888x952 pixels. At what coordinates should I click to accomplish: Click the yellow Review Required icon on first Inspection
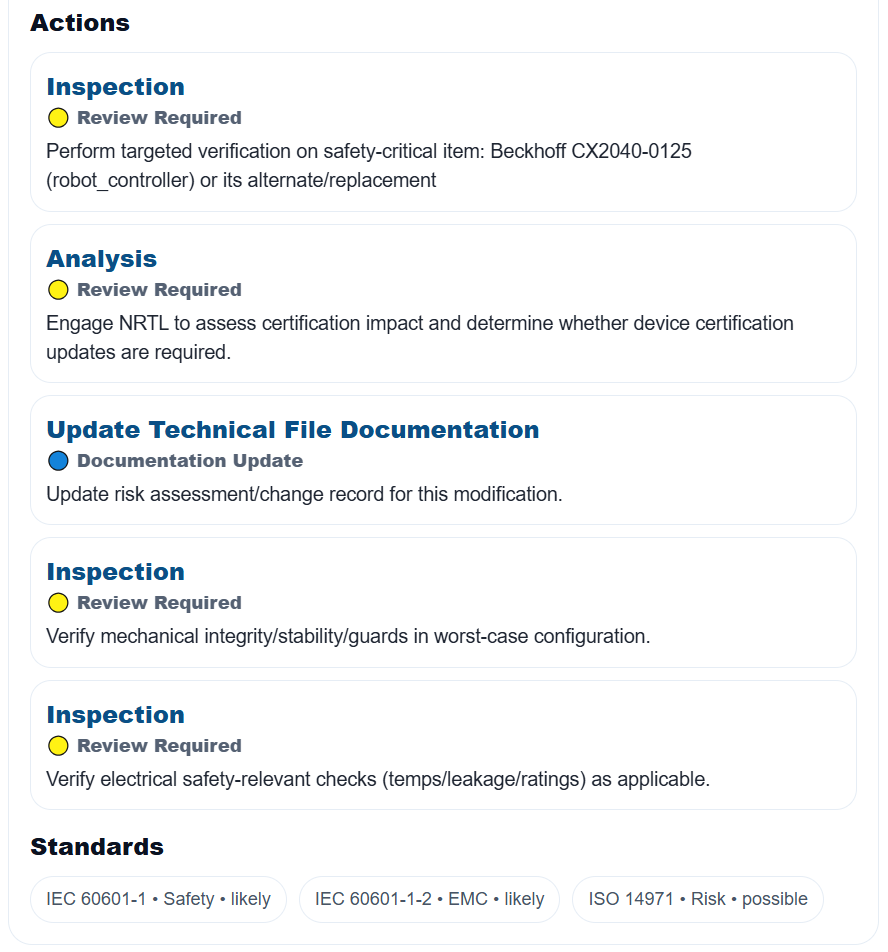[x=58, y=117]
